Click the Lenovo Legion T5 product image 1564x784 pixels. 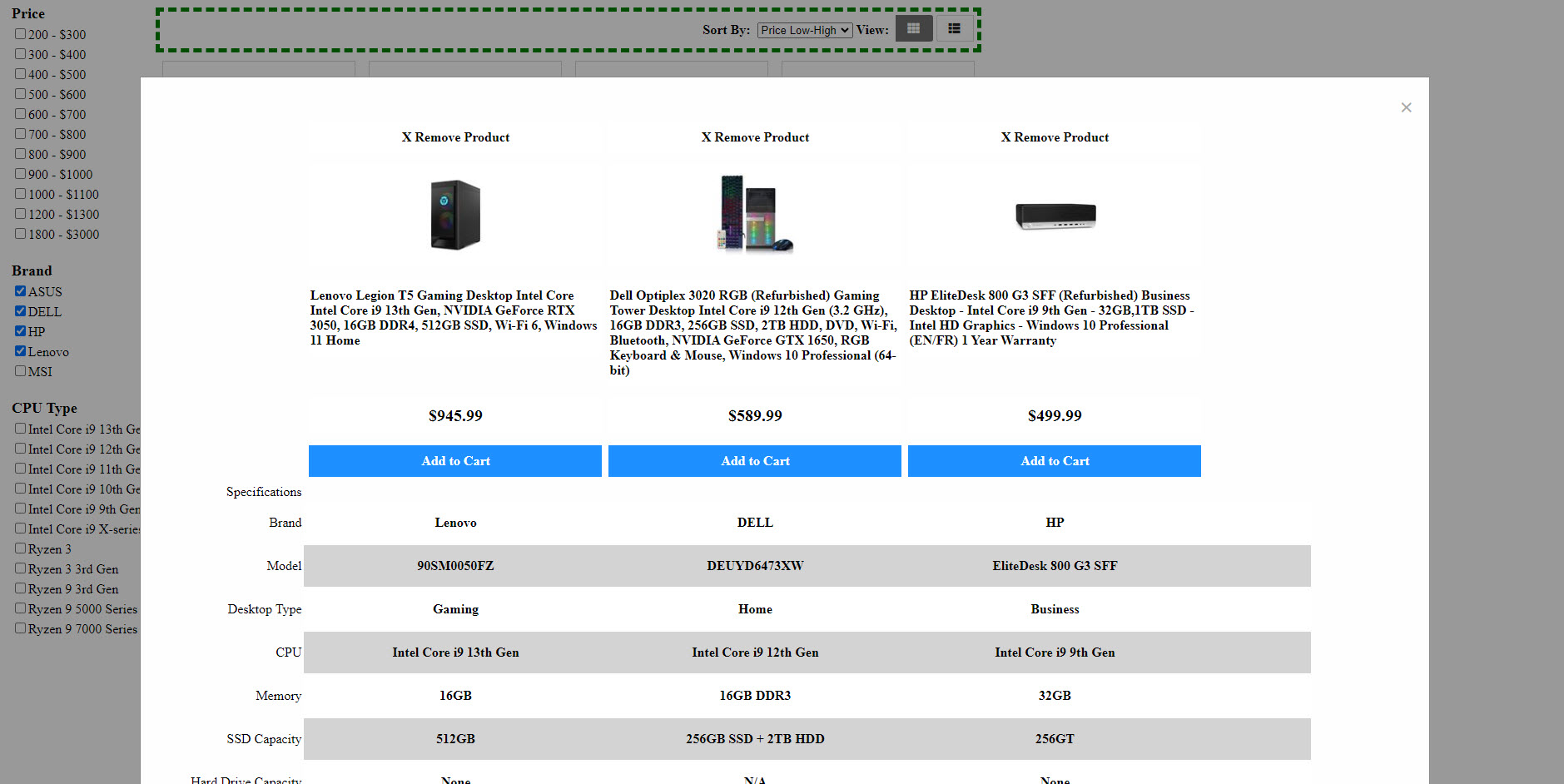pyautogui.click(x=455, y=215)
